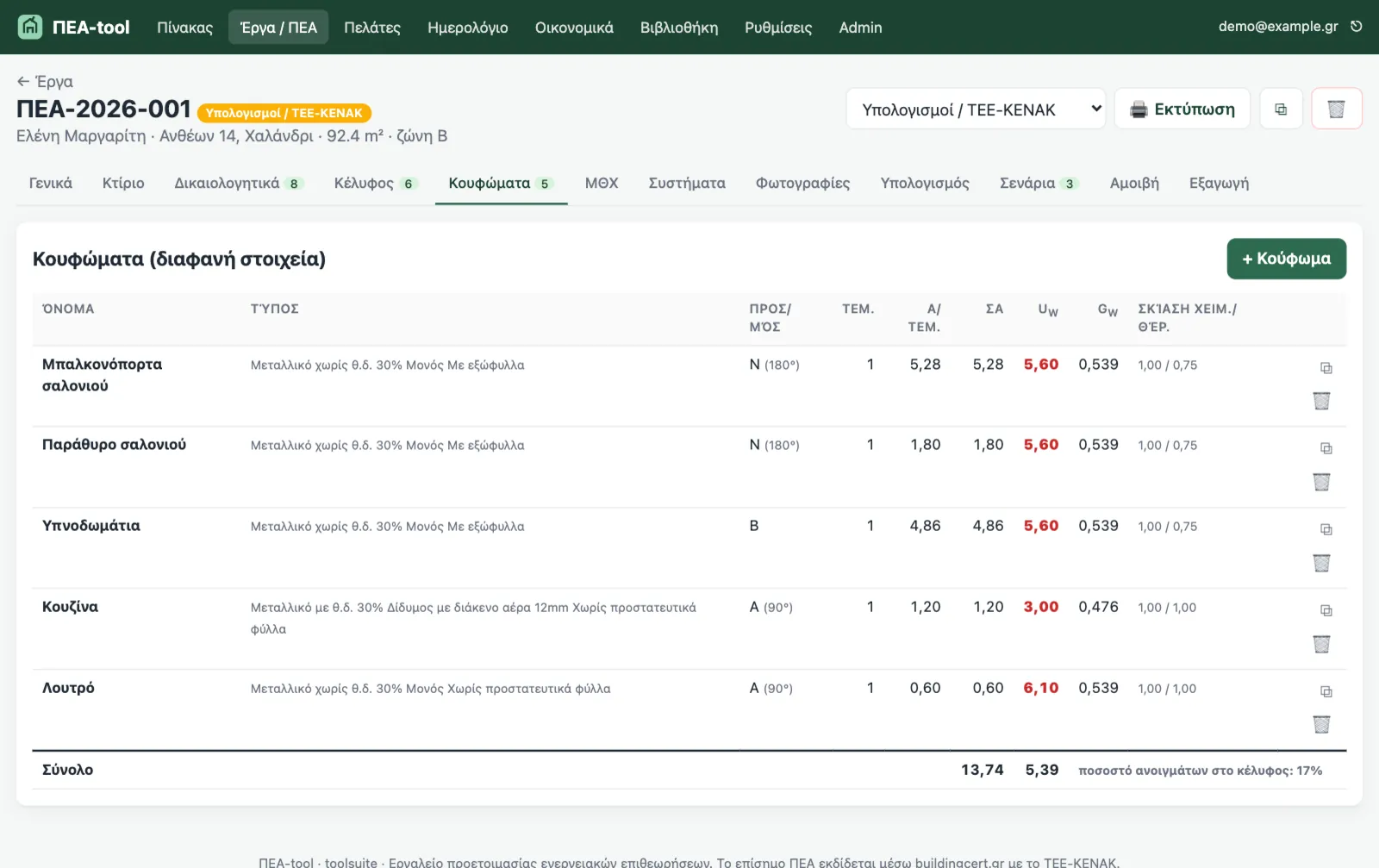Click the Εκτύπωση print button
1379x868 pixels.
coord(1182,109)
